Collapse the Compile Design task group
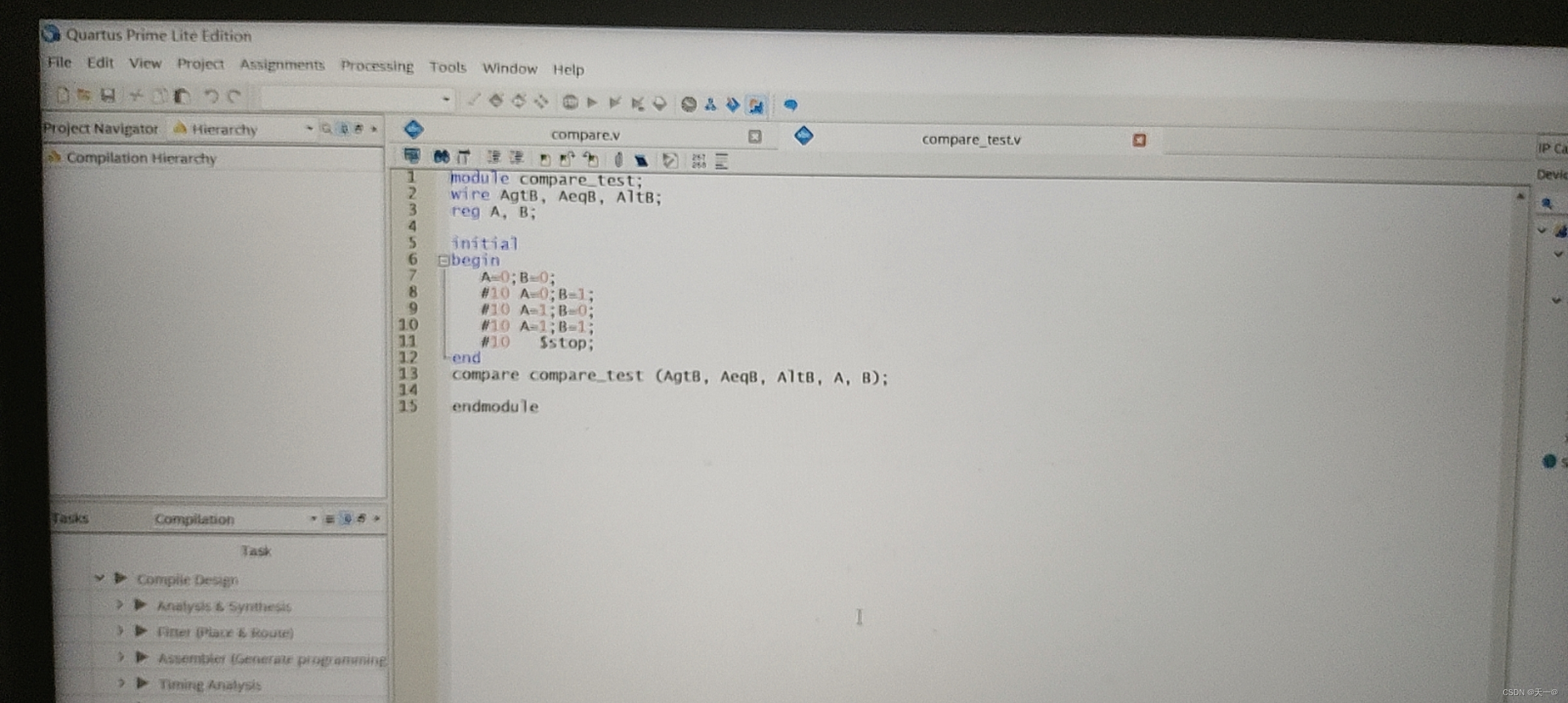Screen dimensions: 1568x703 pyautogui.click(x=99, y=578)
